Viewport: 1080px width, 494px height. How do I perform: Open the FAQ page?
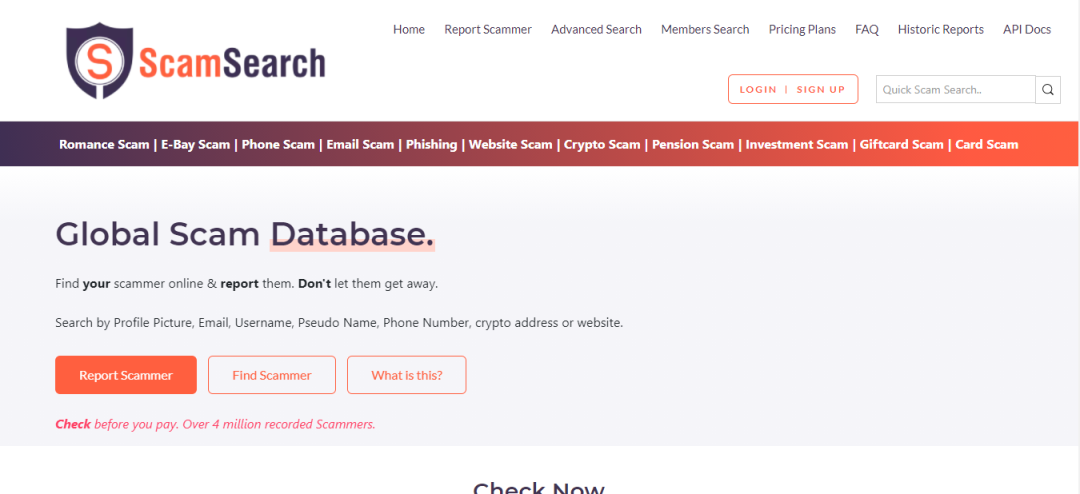(x=867, y=30)
